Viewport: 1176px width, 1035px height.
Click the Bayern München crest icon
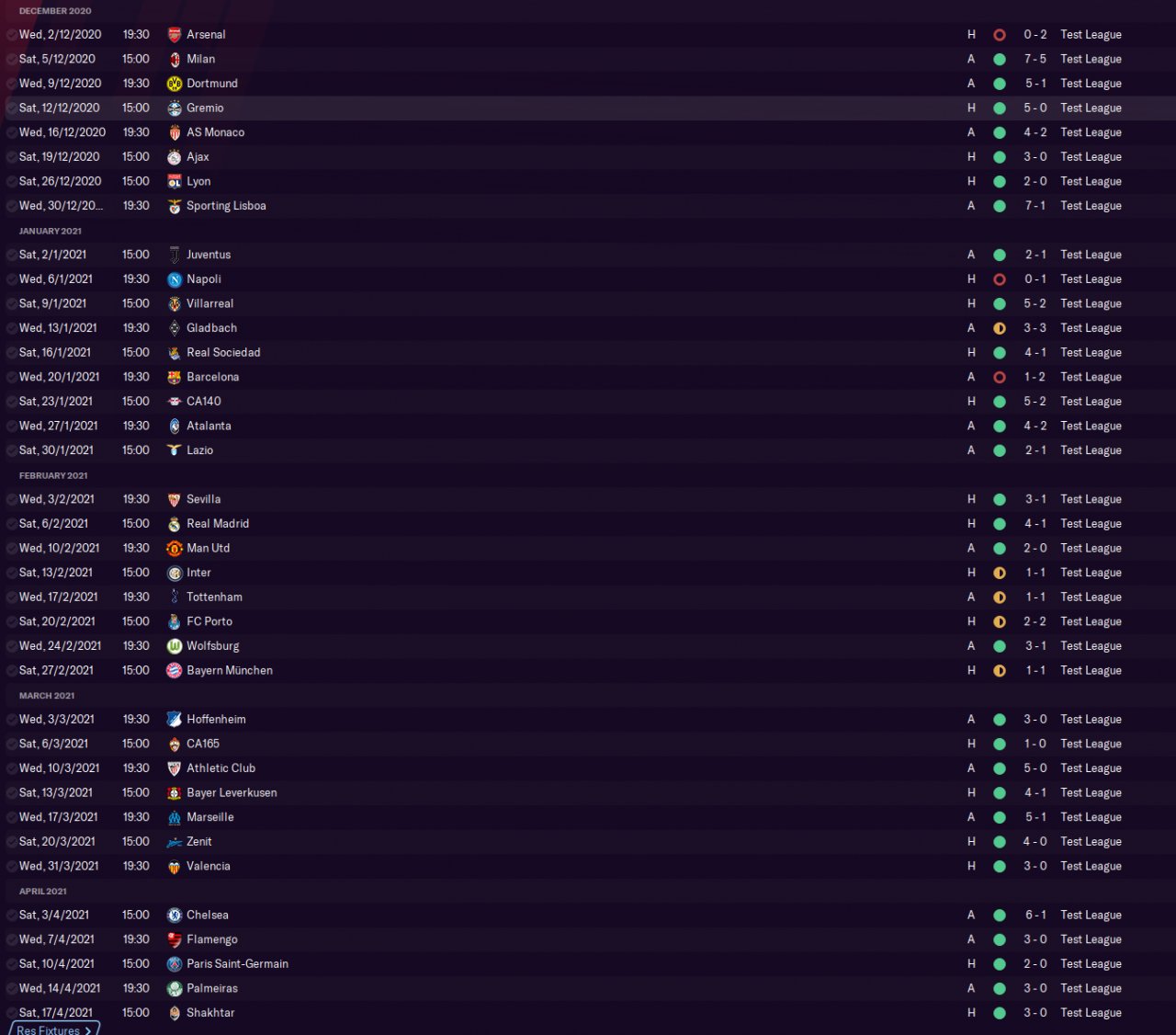click(175, 671)
